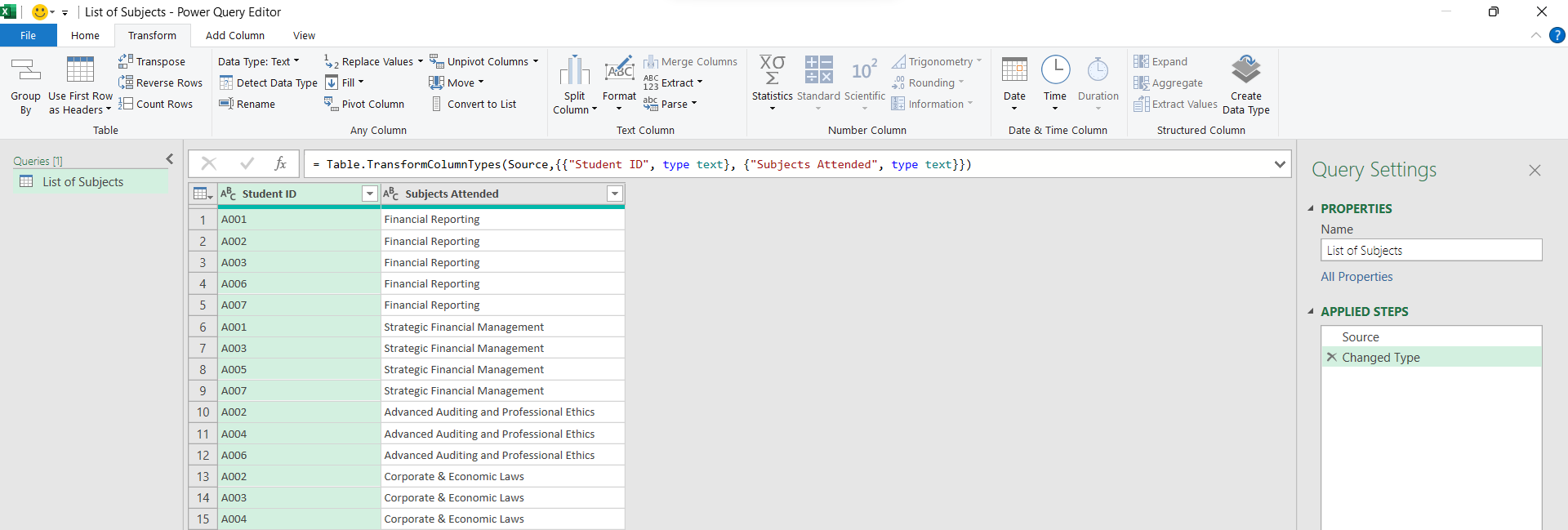The width and height of the screenshot is (1568, 530).
Task: Click the Transpose table icon
Action: (125, 61)
